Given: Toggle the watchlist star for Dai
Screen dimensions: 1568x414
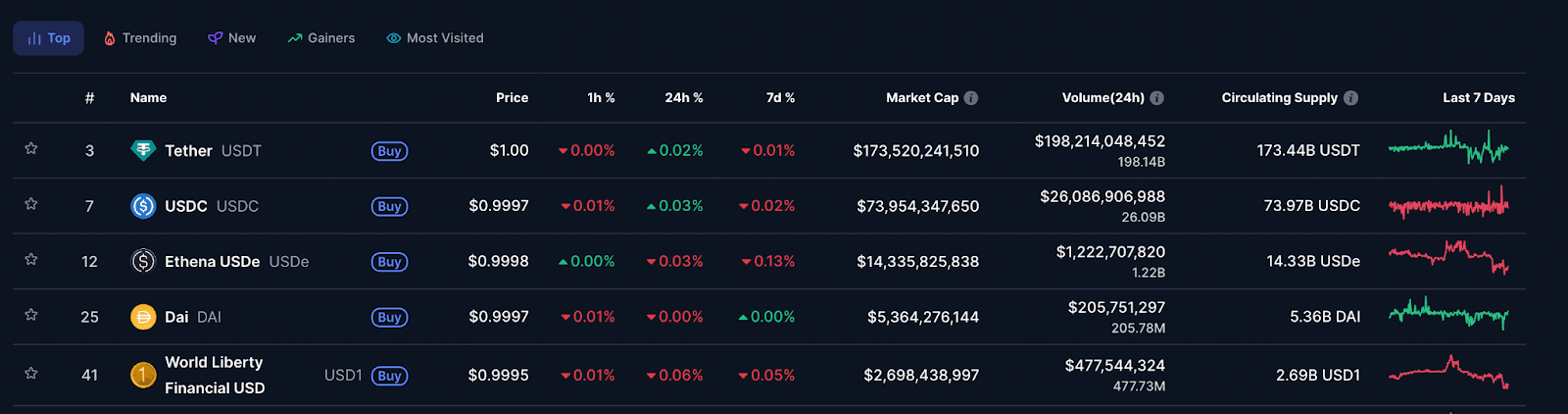Looking at the screenshot, I should 31,315.
